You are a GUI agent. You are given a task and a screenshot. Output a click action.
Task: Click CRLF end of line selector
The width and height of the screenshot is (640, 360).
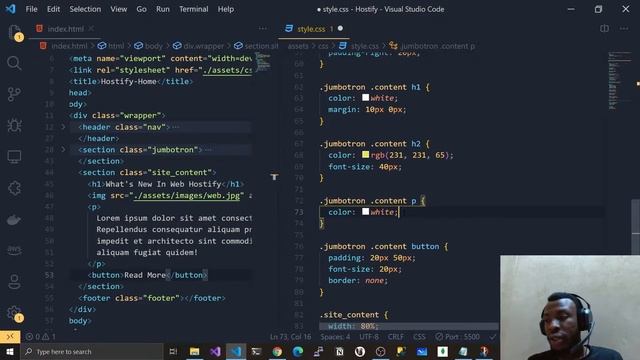click(396, 337)
